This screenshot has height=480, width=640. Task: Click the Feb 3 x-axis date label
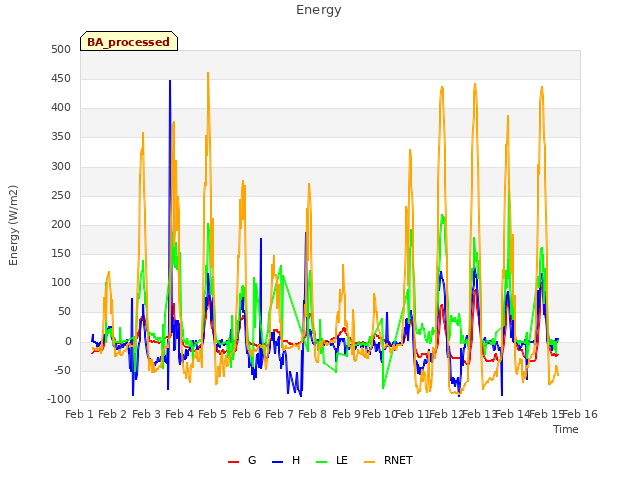coord(146,415)
